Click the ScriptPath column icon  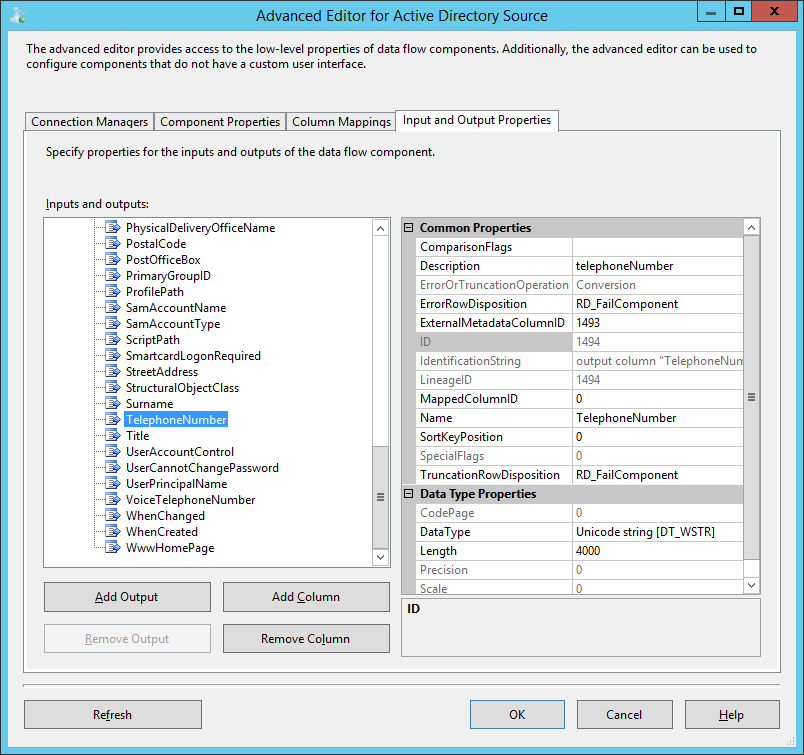coord(113,339)
